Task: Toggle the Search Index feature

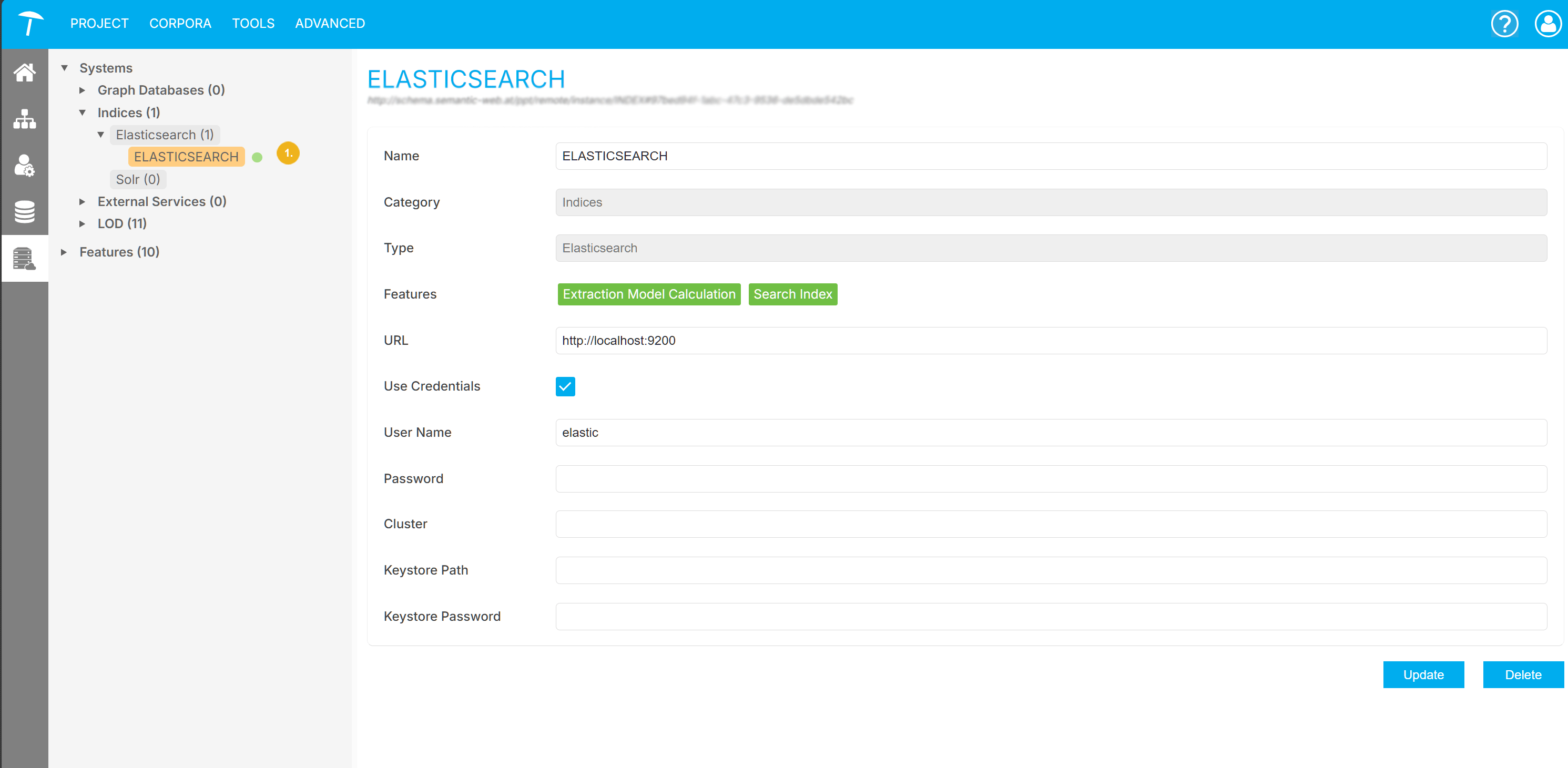Action: pyautogui.click(x=792, y=294)
